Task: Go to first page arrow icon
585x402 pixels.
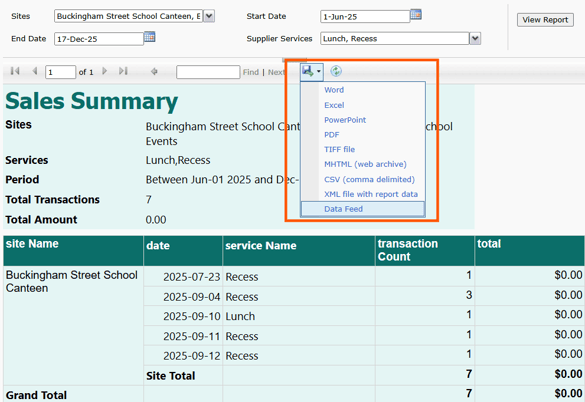Action: tap(15, 71)
